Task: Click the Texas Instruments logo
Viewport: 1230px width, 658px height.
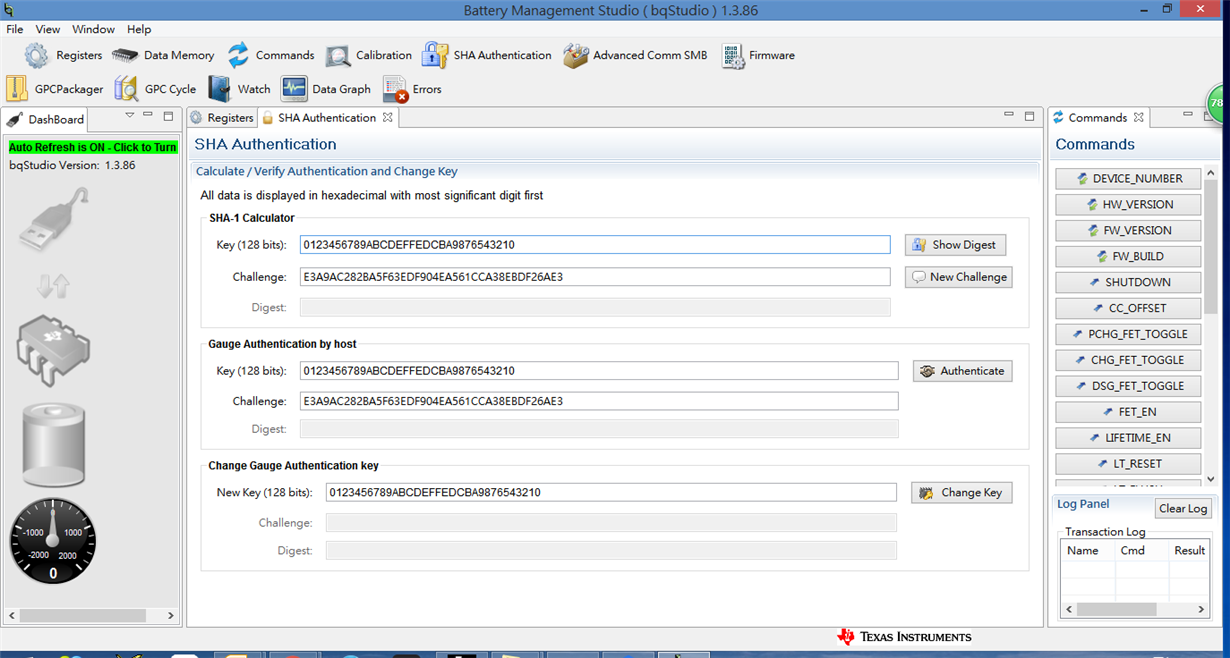Action: pos(904,637)
